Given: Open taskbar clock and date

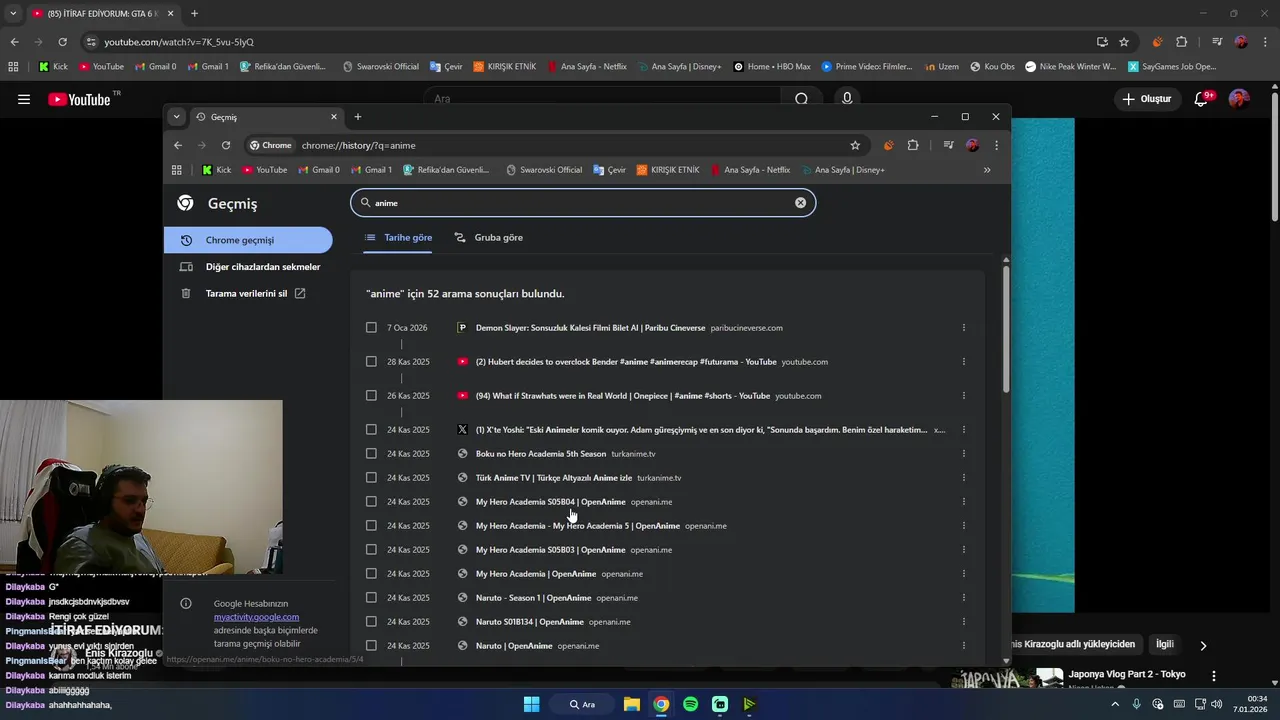Looking at the screenshot, I should coord(1249,704).
